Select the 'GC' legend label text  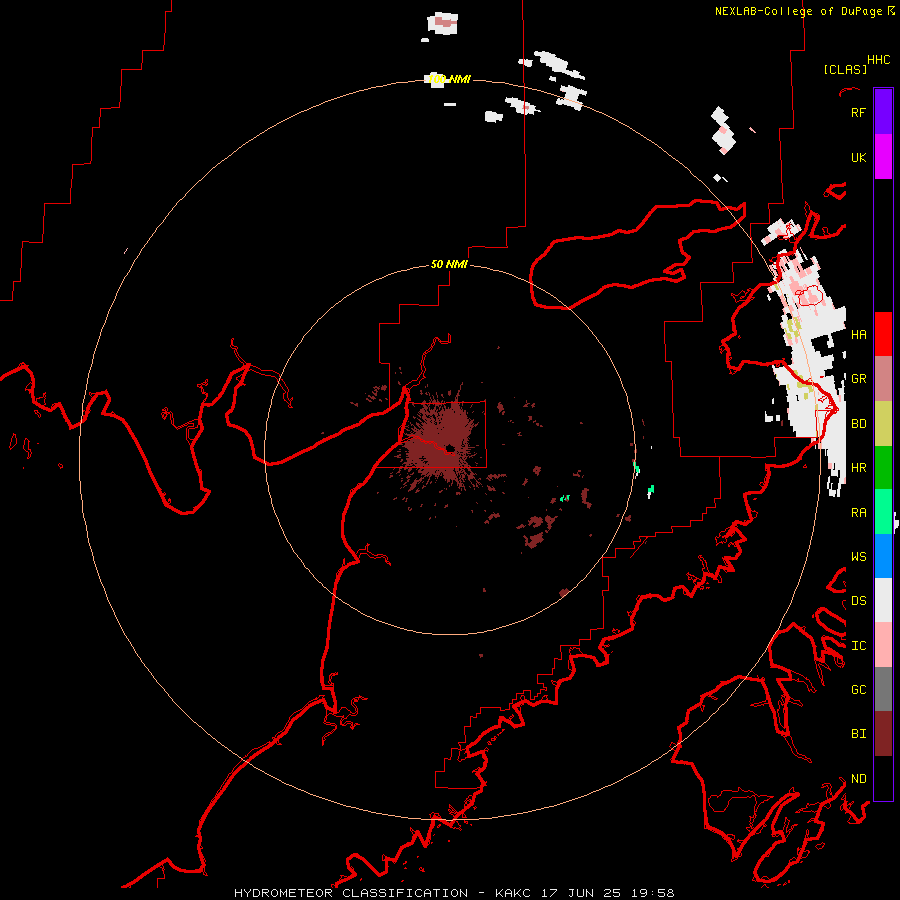(x=858, y=689)
